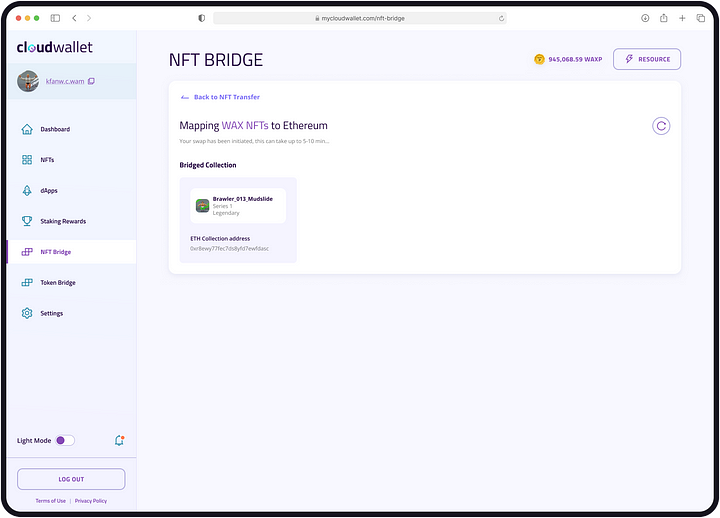Open the Dashboard menu item
Viewport: 720px width, 518px height.
72,129
